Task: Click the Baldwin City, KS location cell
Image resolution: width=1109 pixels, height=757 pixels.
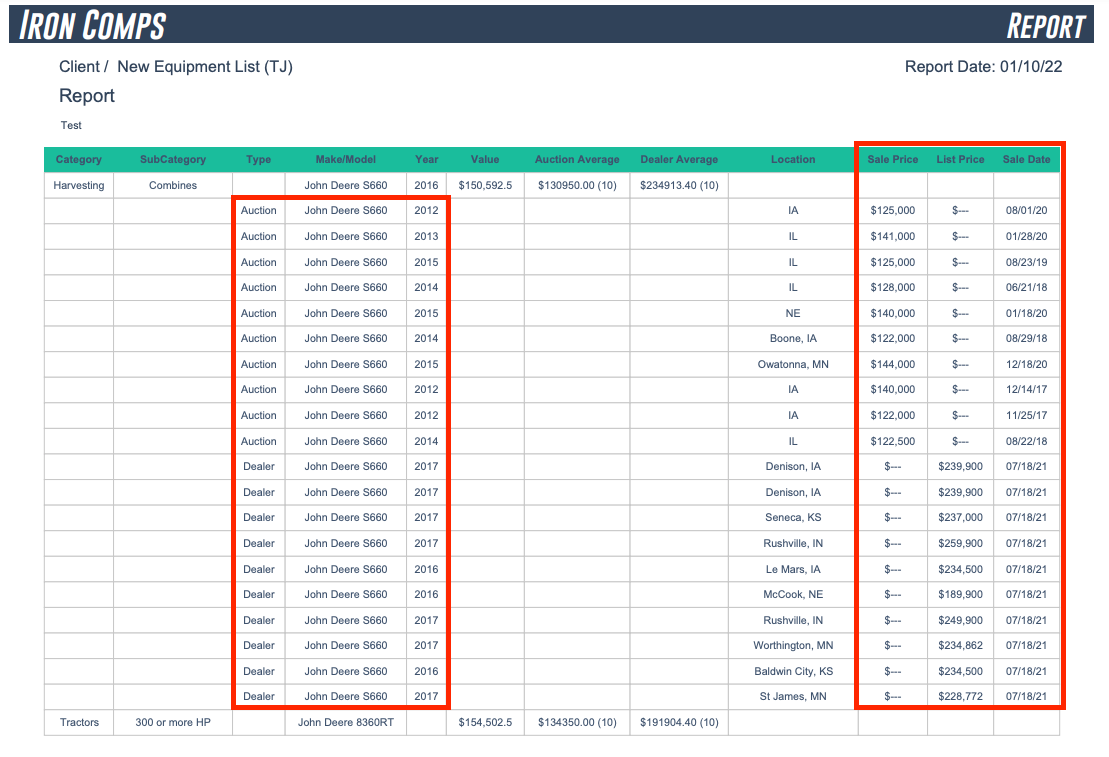Action: pyautogui.click(x=793, y=671)
